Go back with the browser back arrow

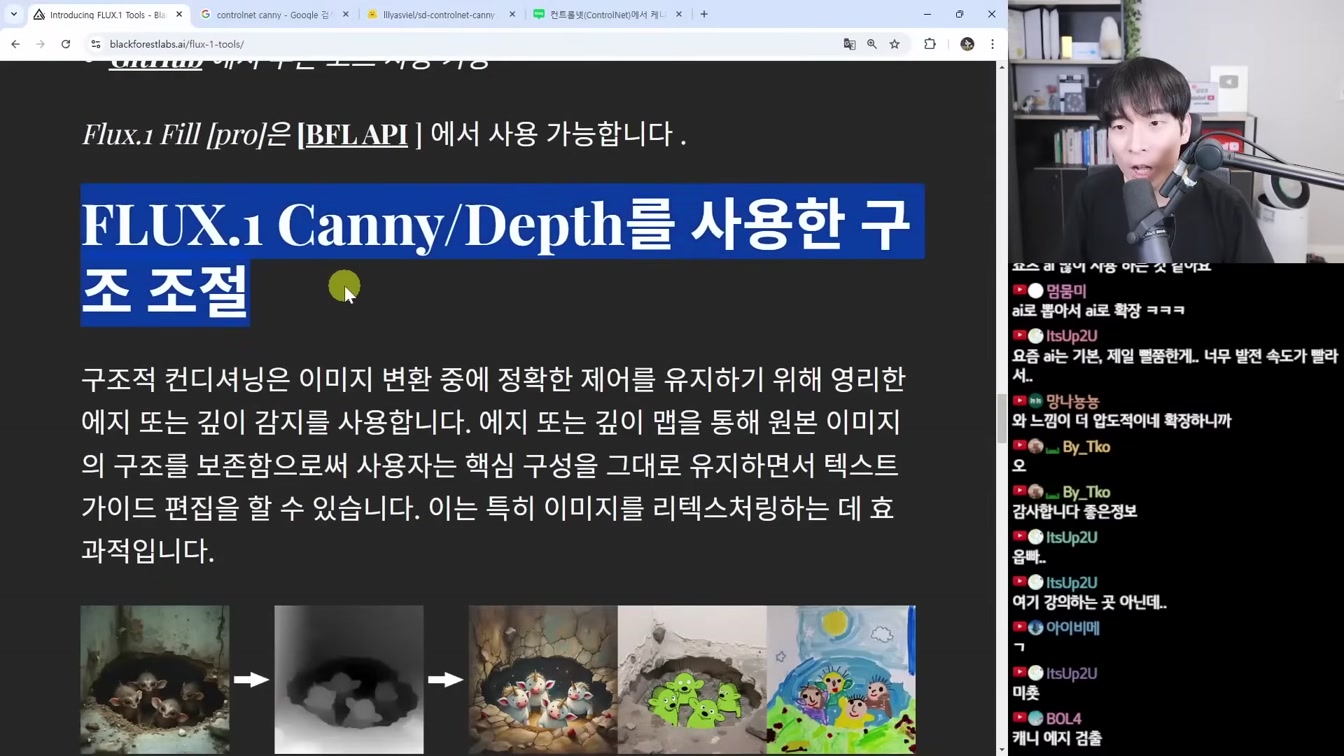coord(15,44)
